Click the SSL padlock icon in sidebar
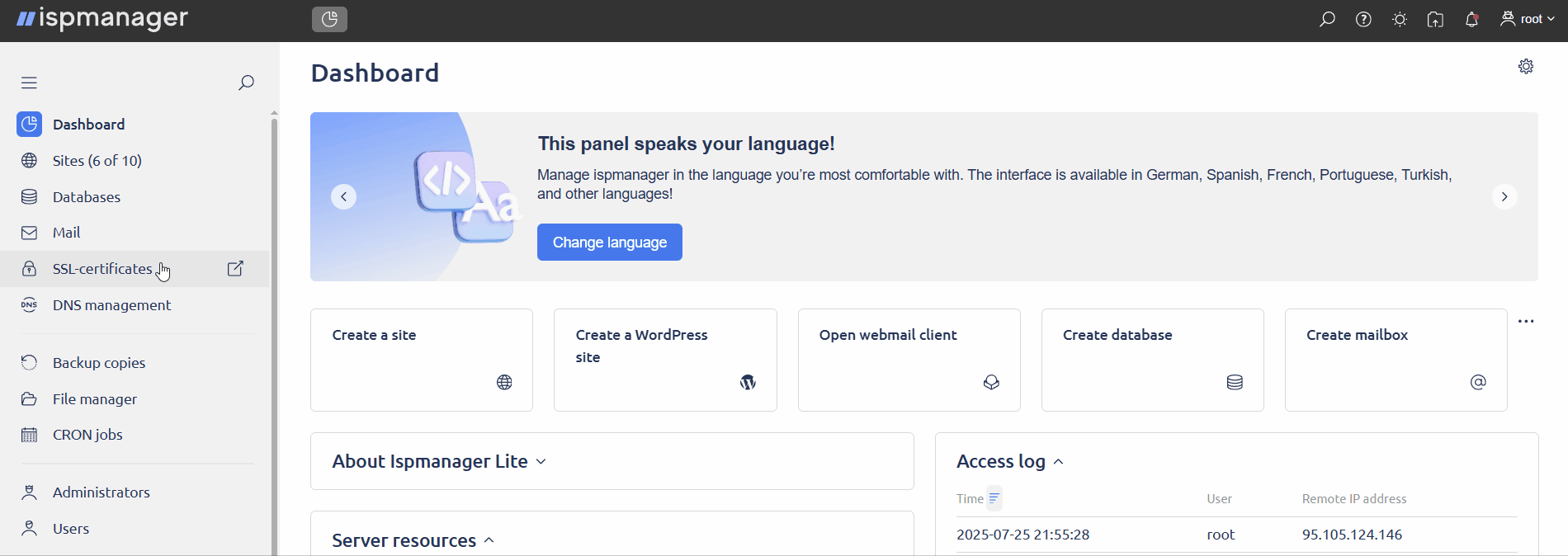The height and width of the screenshot is (556, 1568). pos(29,269)
